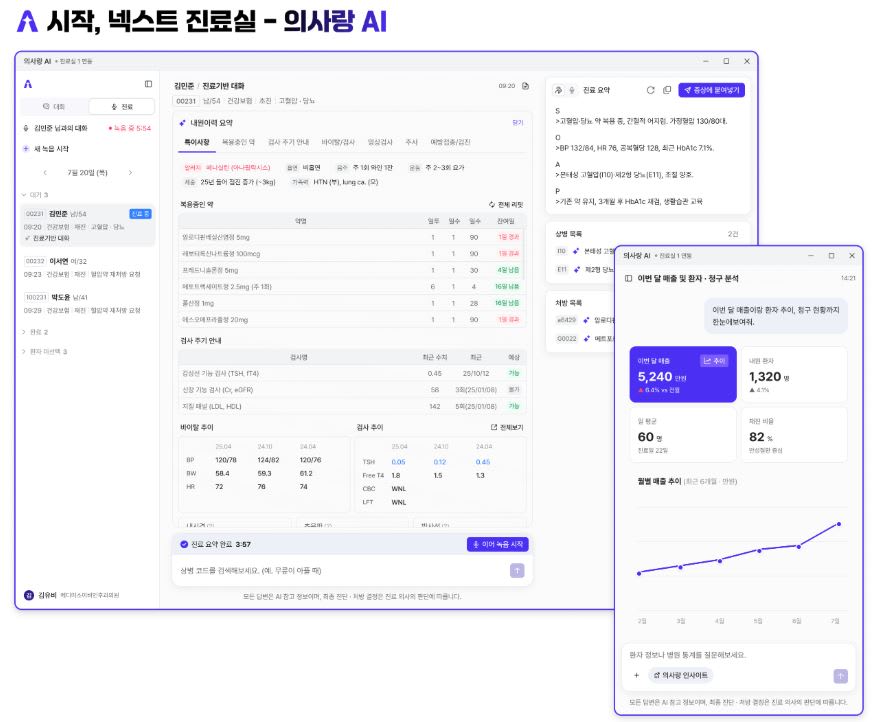The width and height of the screenshot is (875, 722).
Task: Click 증상에 붙여넣기 button
Action: (x=711, y=90)
